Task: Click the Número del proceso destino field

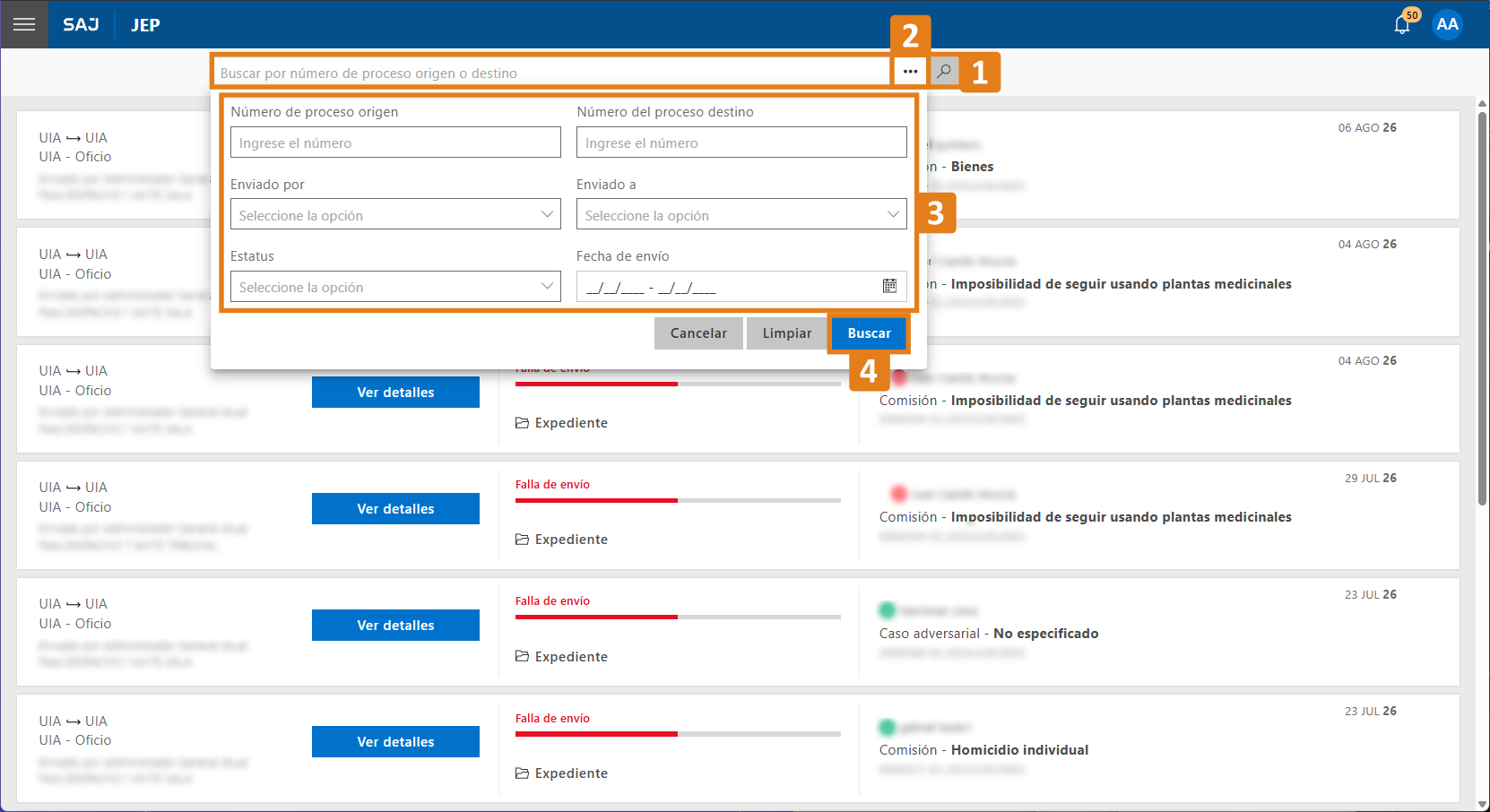Action: pyautogui.click(x=741, y=143)
